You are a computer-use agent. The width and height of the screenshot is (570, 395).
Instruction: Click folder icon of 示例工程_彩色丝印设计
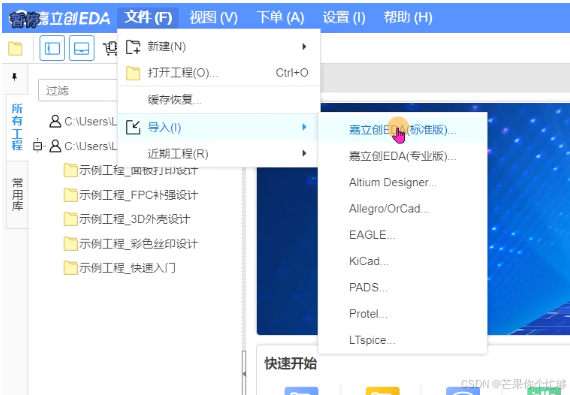71,243
